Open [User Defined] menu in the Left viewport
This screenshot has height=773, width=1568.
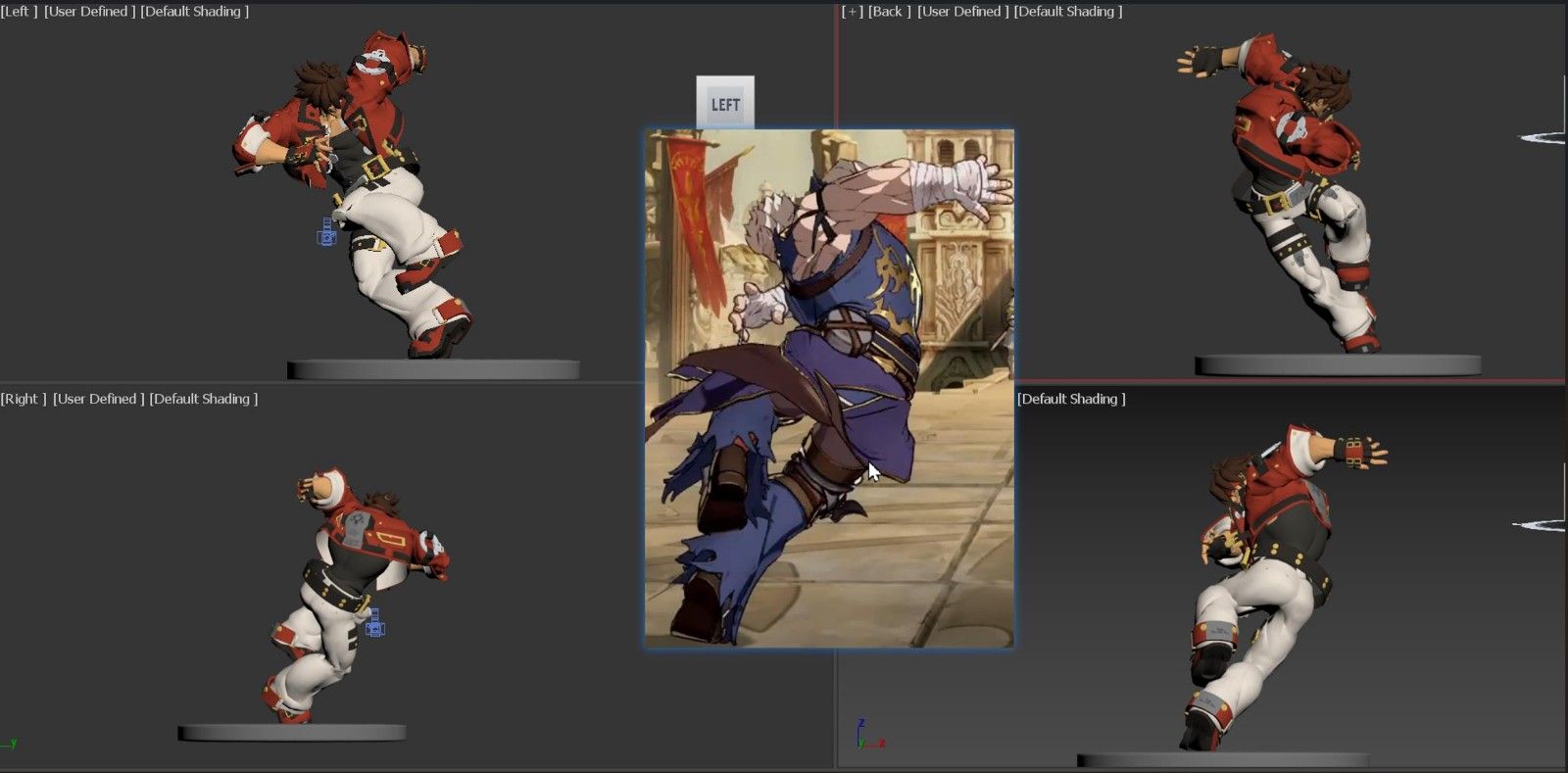coord(89,12)
